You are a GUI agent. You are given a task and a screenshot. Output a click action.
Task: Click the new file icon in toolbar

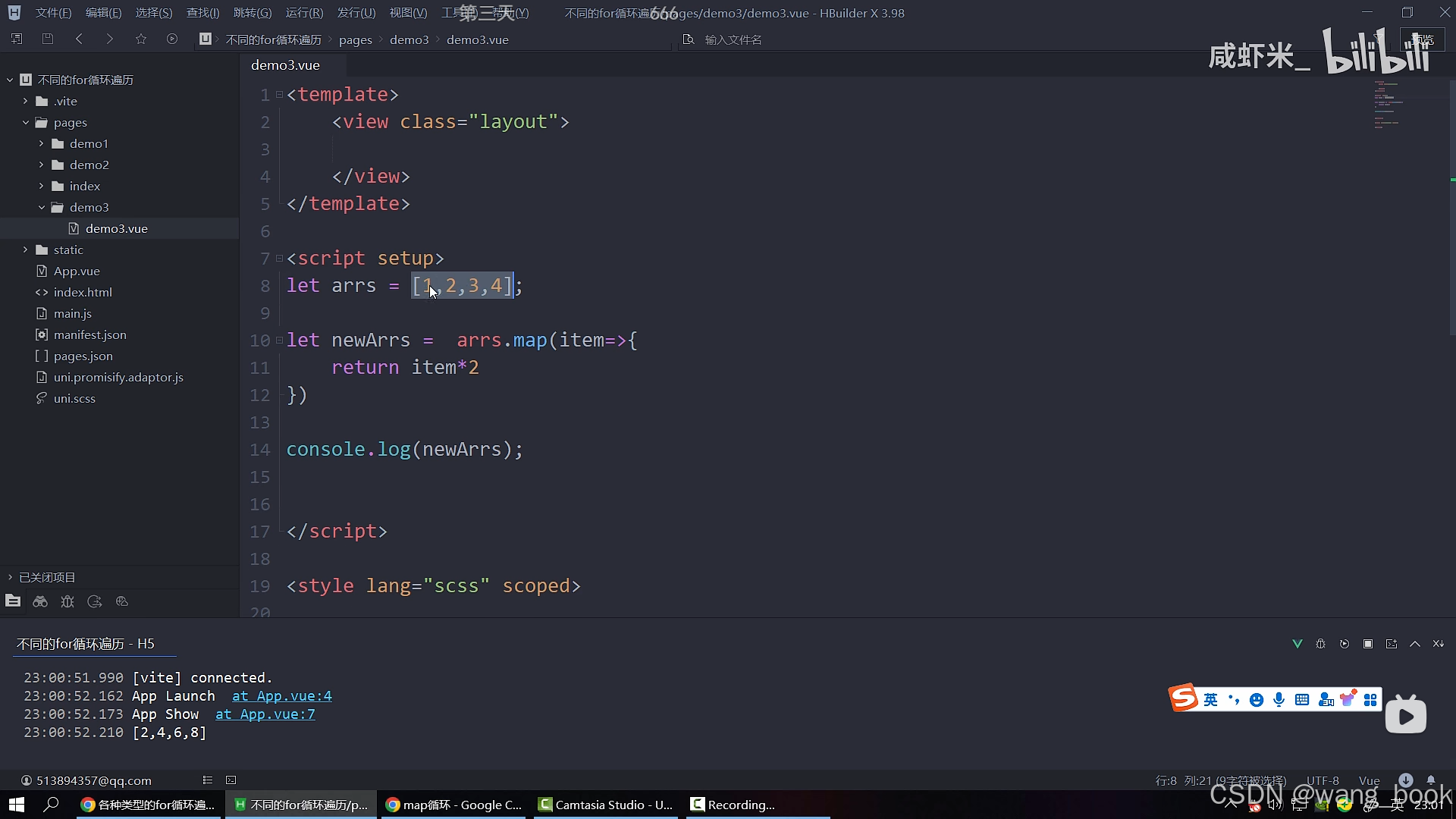17,39
